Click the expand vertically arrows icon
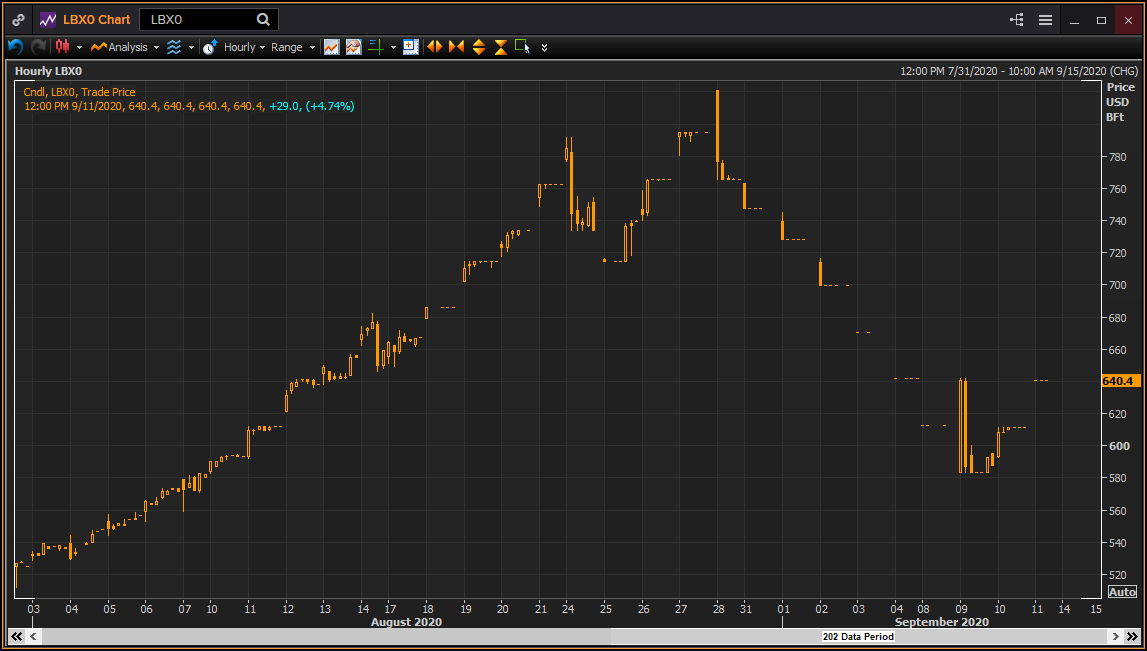 point(479,47)
